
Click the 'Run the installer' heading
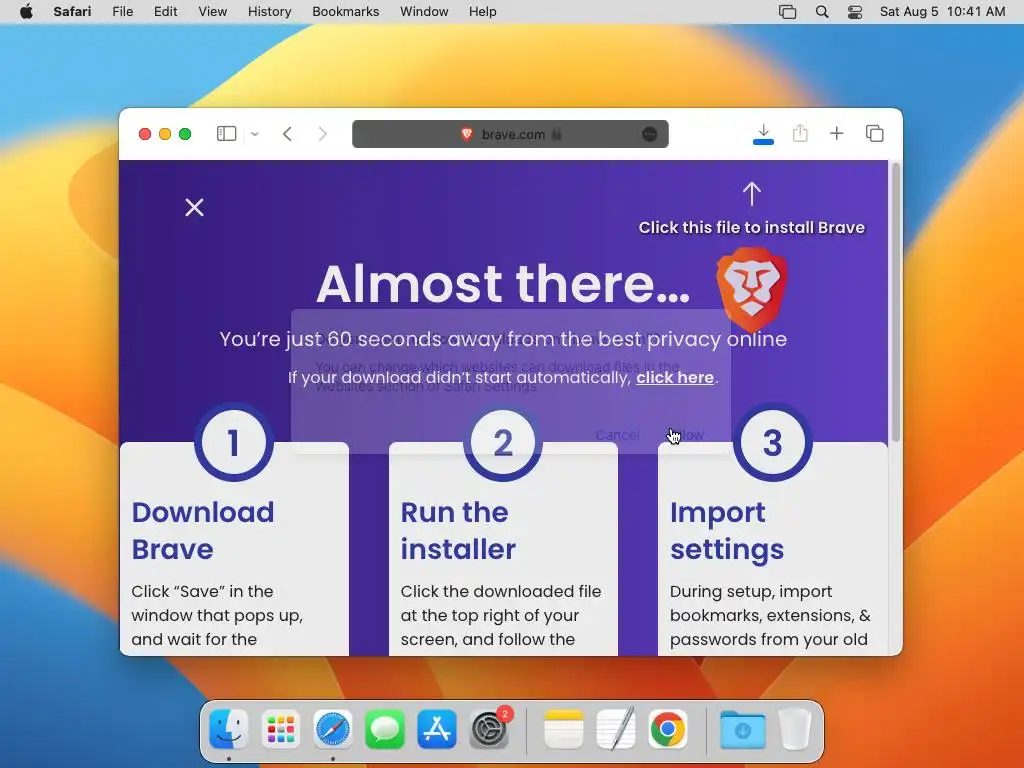pyautogui.click(x=458, y=530)
